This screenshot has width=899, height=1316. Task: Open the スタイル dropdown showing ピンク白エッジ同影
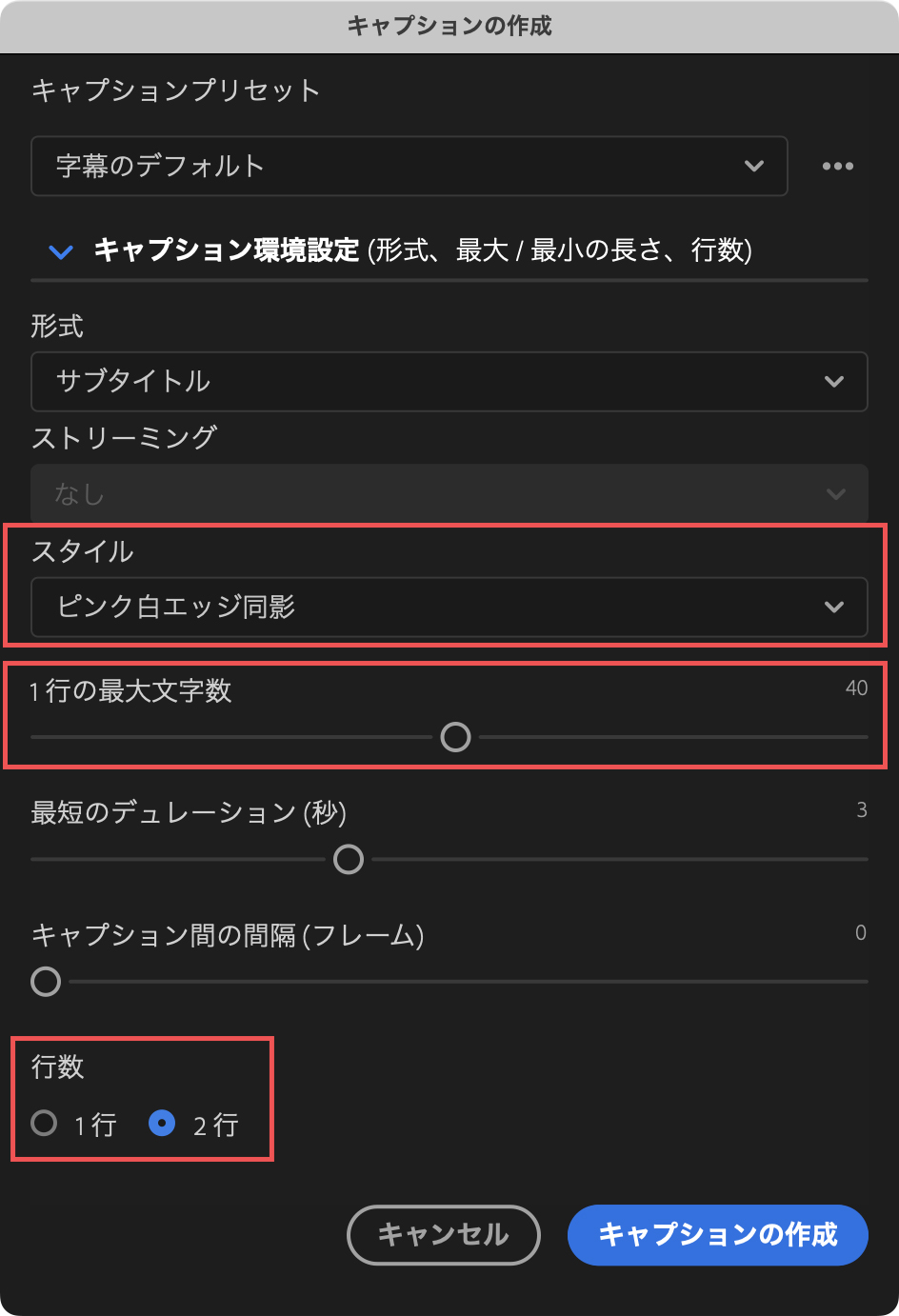point(449,607)
